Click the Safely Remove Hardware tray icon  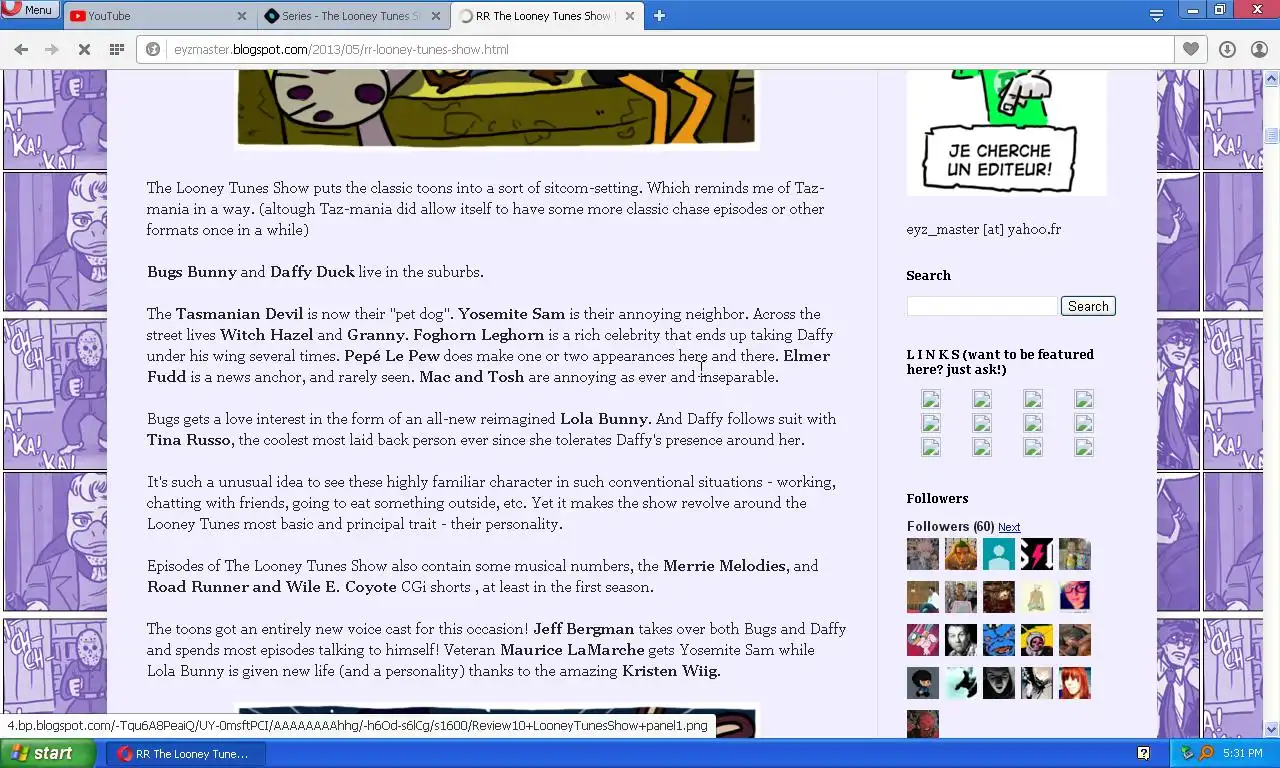(x=1187, y=753)
